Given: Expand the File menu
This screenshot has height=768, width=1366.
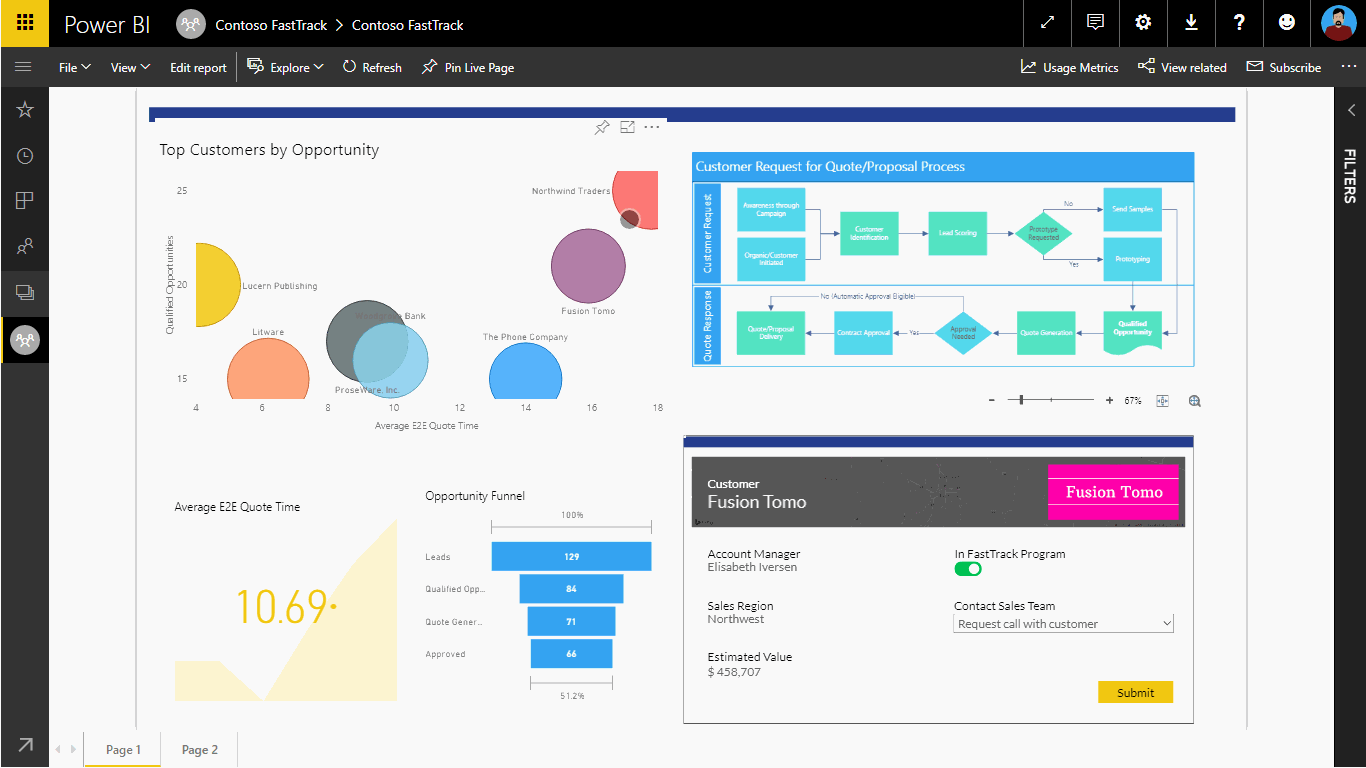Looking at the screenshot, I should click(74, 67).
